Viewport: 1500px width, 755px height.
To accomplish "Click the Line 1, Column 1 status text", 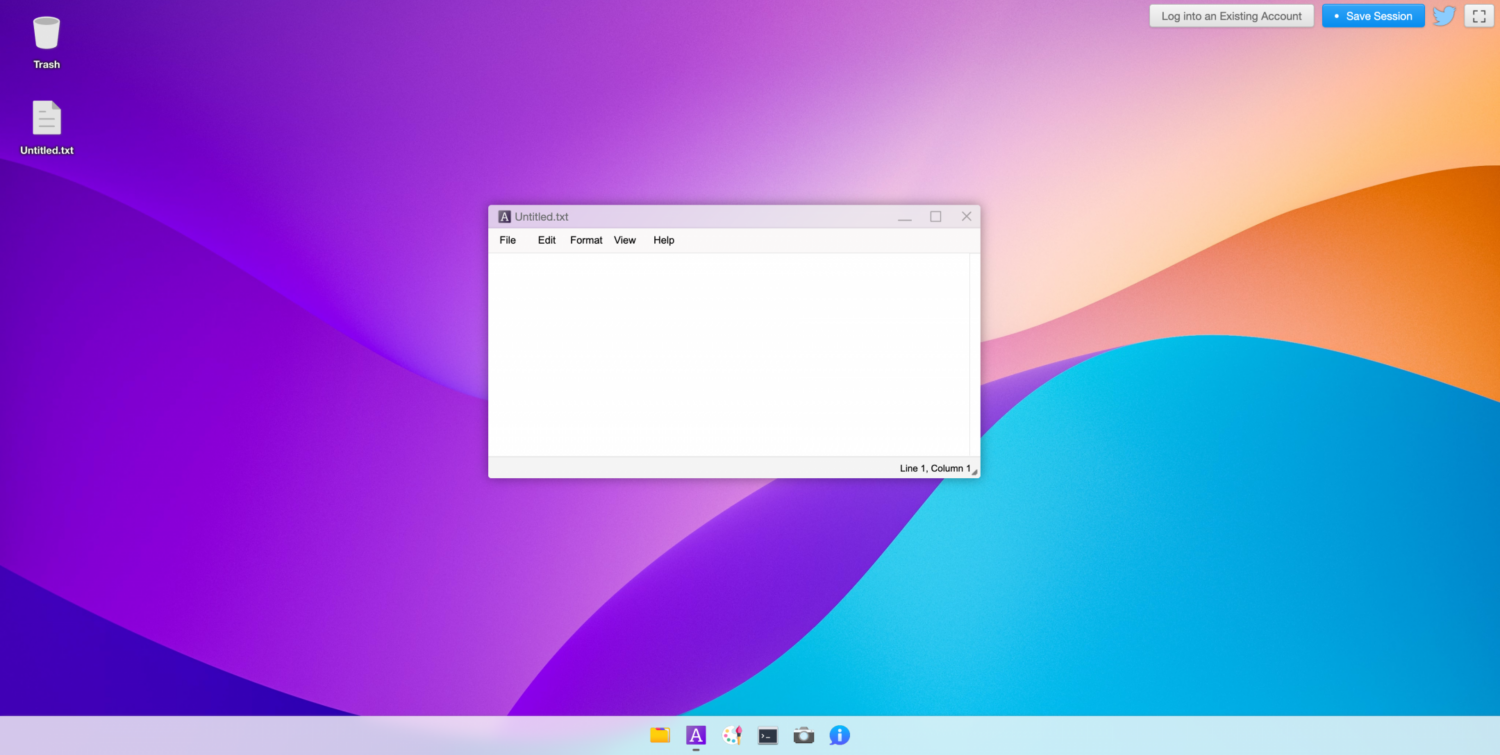I will tap(935, 468).
